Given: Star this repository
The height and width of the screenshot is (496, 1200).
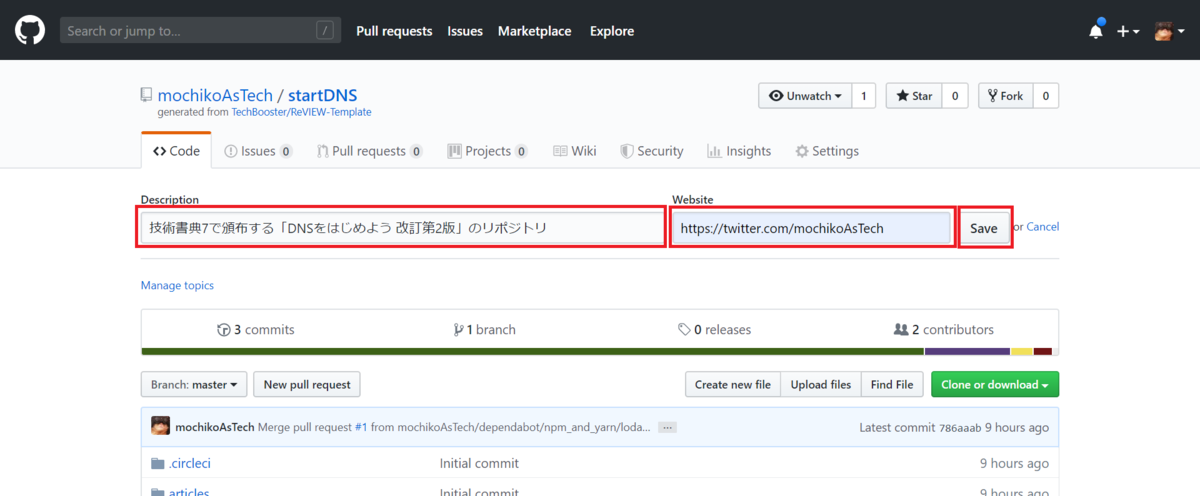Looking at the screenshot, I should 914,96.
